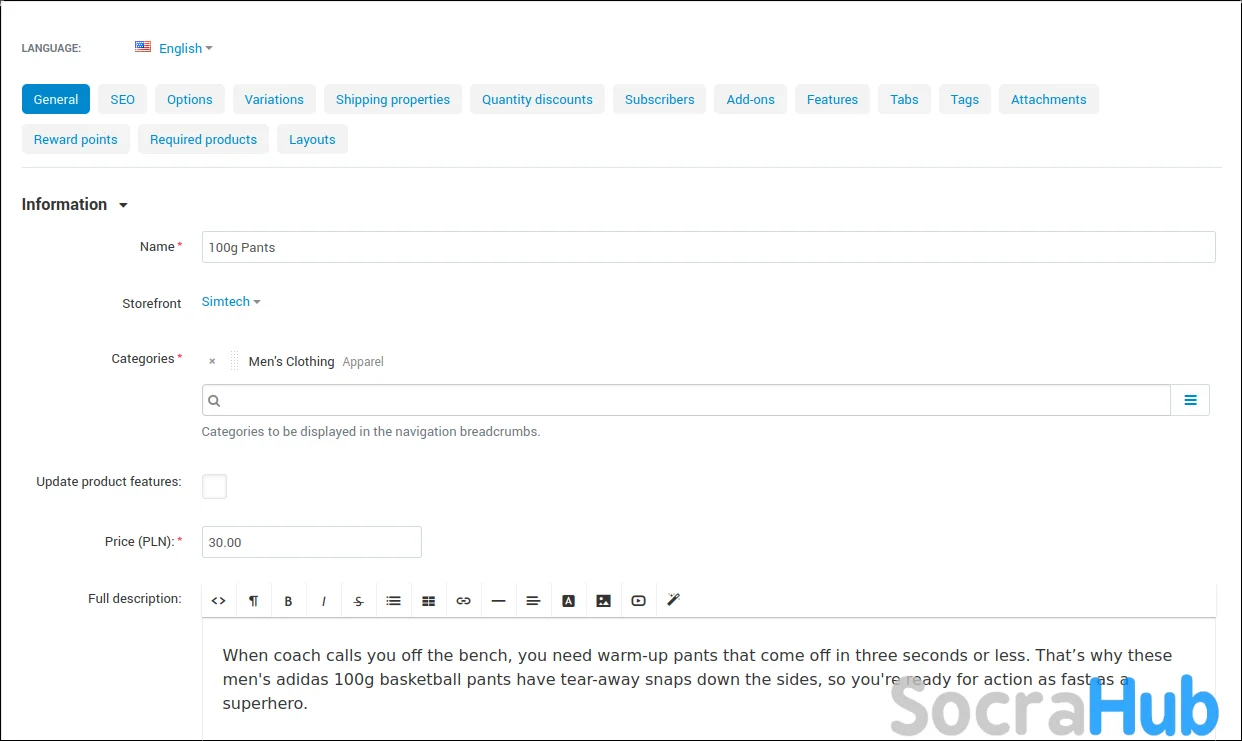The width and height of the screenshot is (1242, 741).
Task: Open the Layouts tab
Action: point(312,139)
